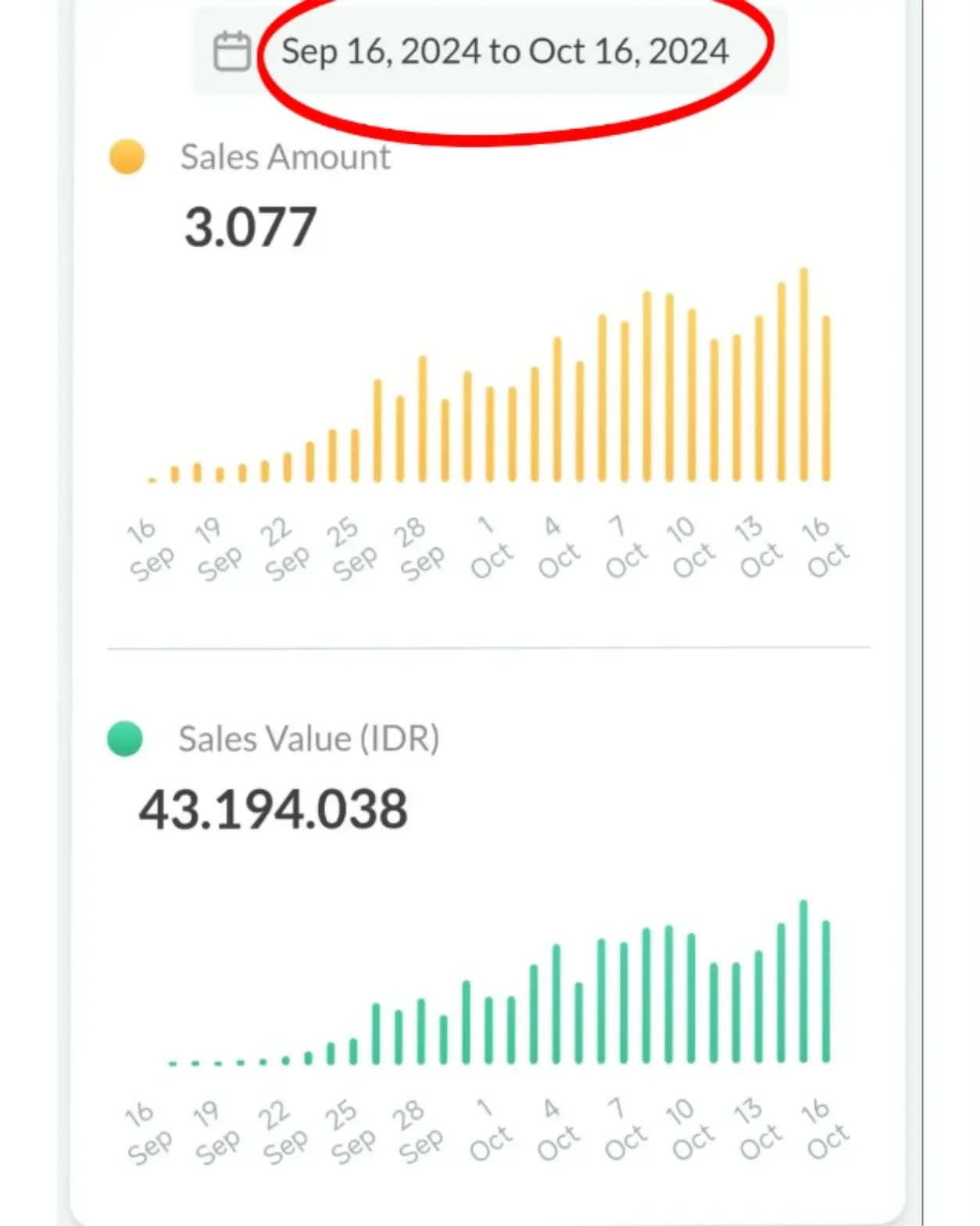Open the Sep 16 to Oct 16 date range picker
The width and height of the screenshot is (980, 1226).
tap(505, 52)
